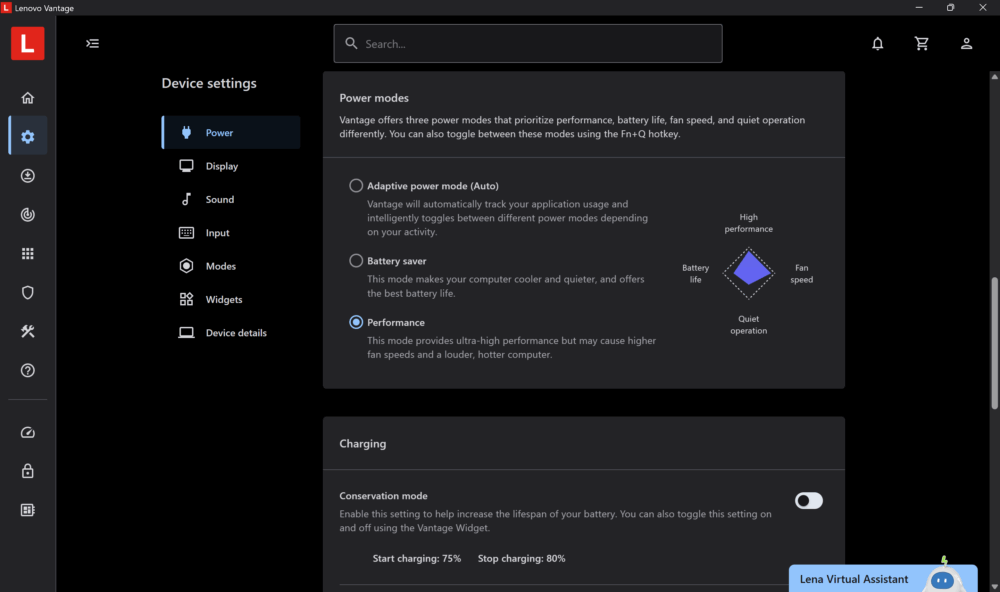Select the Performance radio button
The image size is (1000, 592).
(356, 322)
